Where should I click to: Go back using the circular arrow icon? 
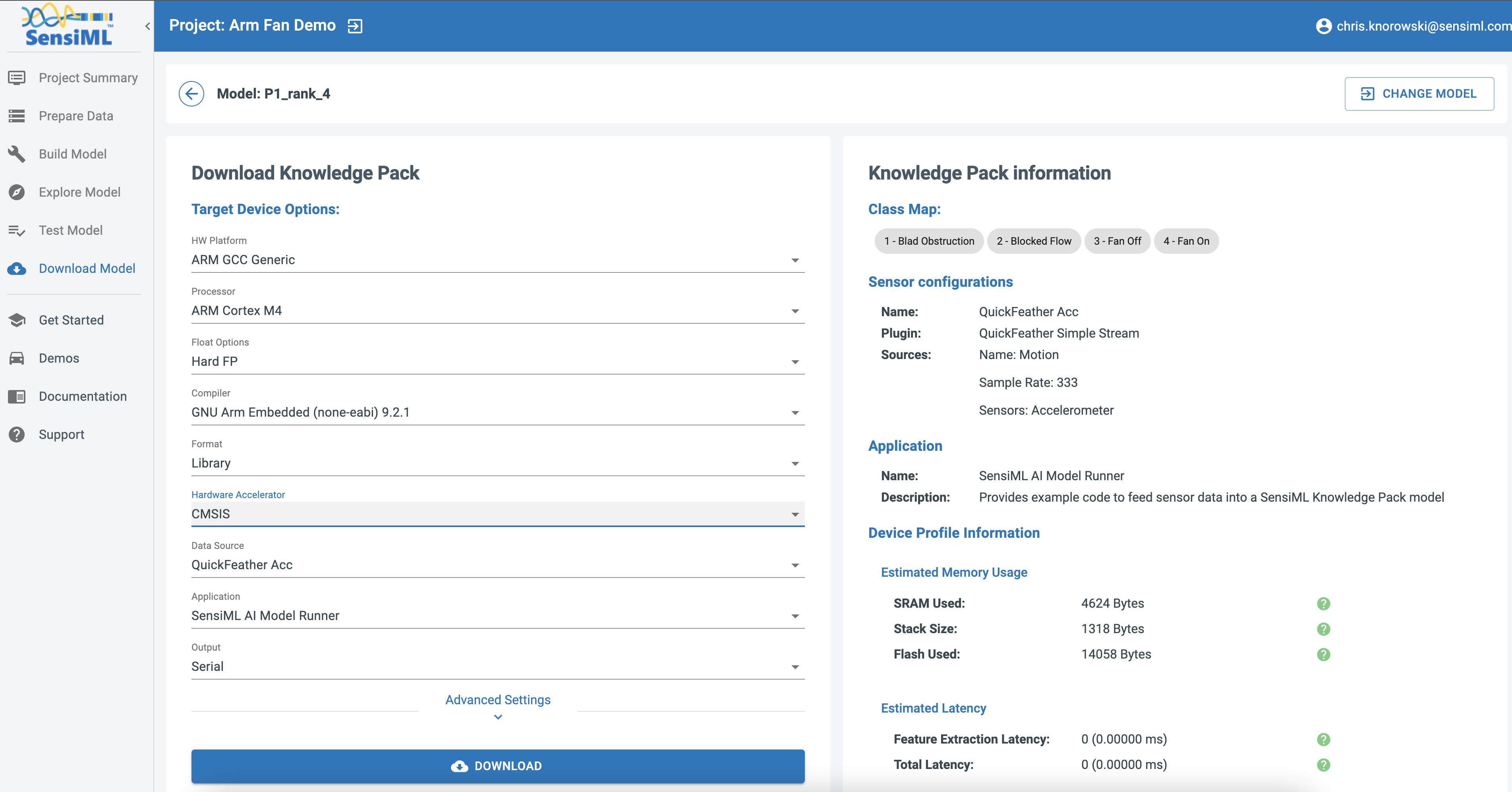click(x=191, y=94)
